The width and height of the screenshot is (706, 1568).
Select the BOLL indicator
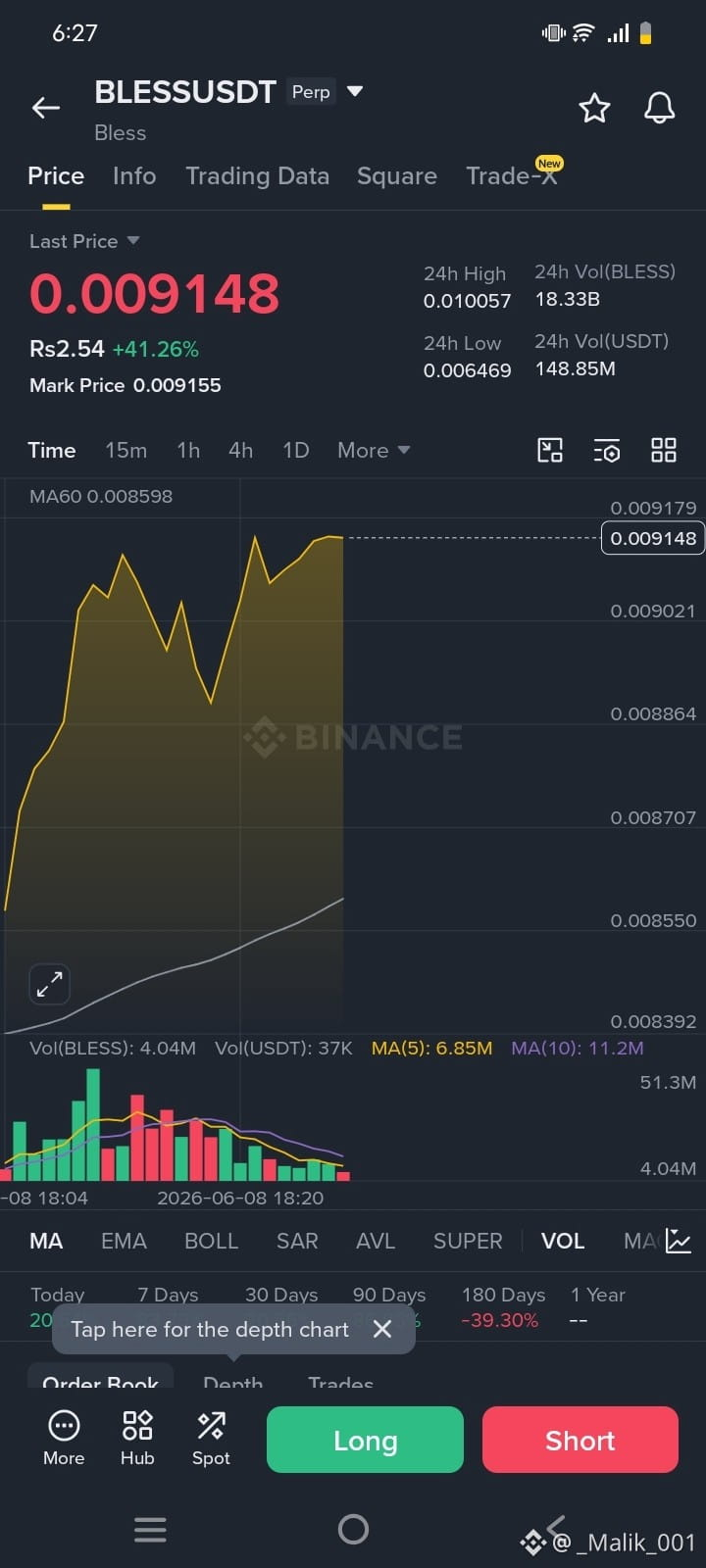tap(211, 1241)
